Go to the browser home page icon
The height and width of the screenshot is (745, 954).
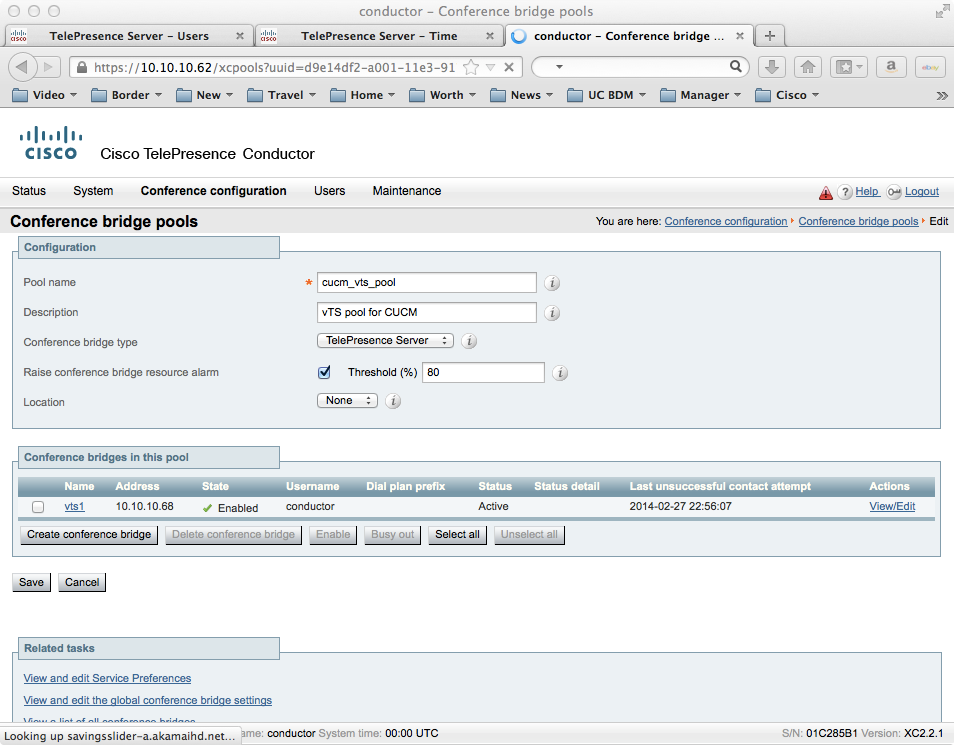pos(807,67)
